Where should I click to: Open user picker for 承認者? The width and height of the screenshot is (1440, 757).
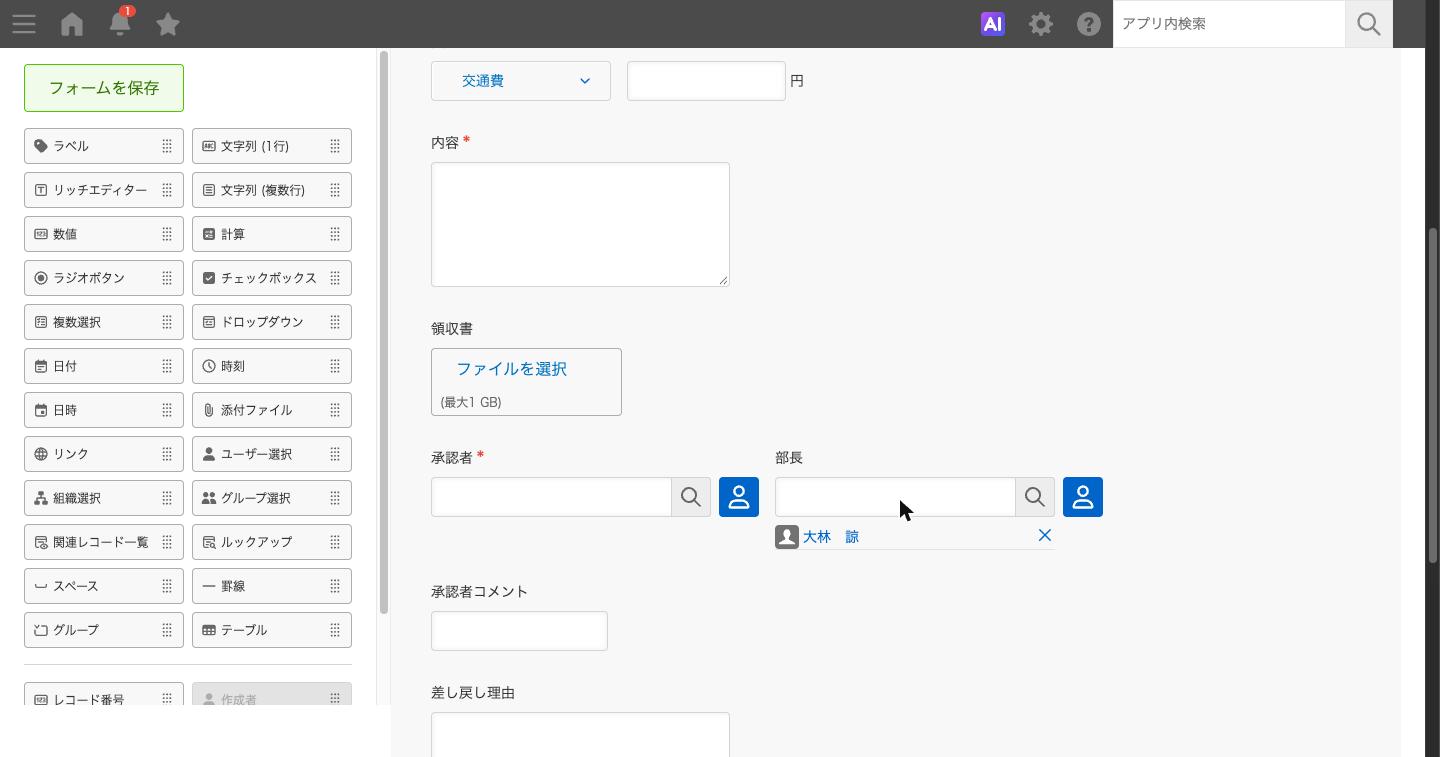click(739, 497)
